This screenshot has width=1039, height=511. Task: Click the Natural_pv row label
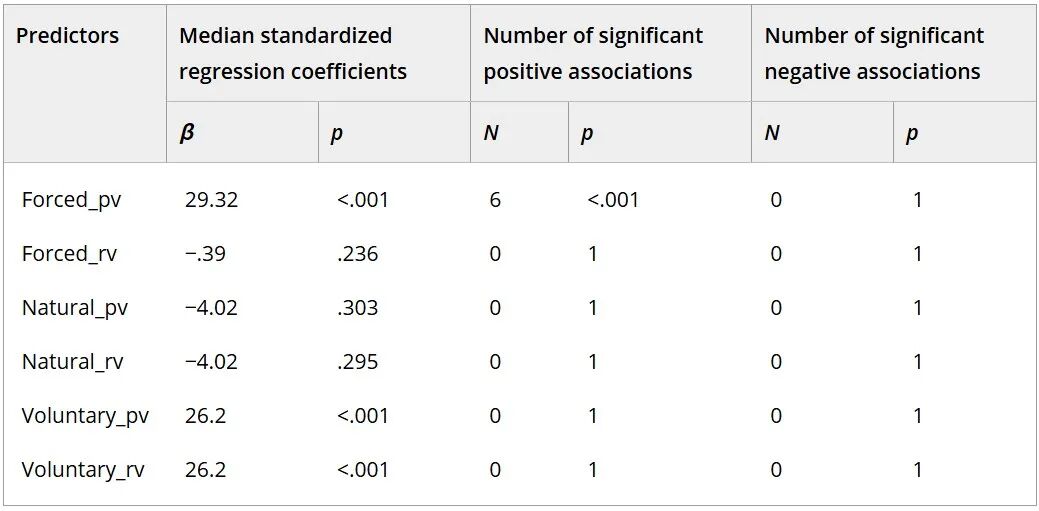(74, 308)
